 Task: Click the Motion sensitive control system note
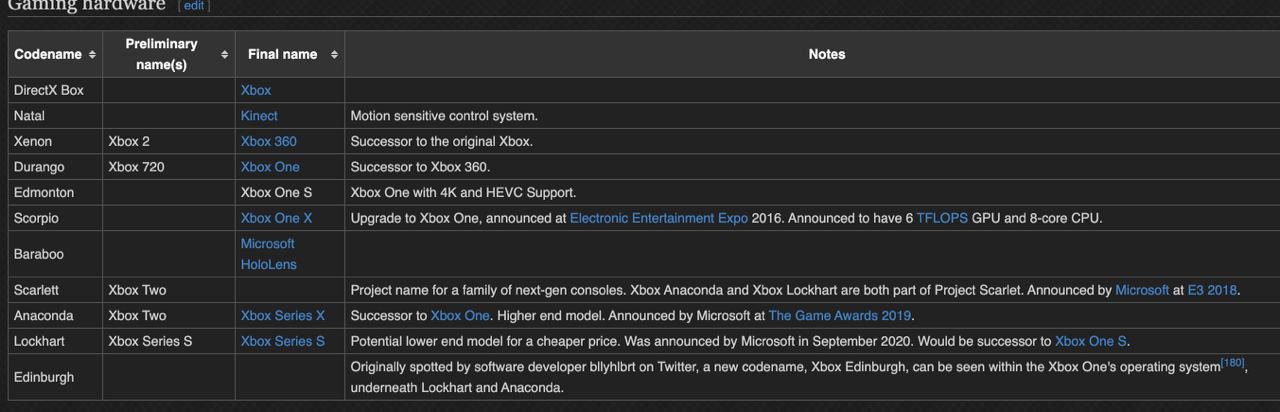point(444,116)
